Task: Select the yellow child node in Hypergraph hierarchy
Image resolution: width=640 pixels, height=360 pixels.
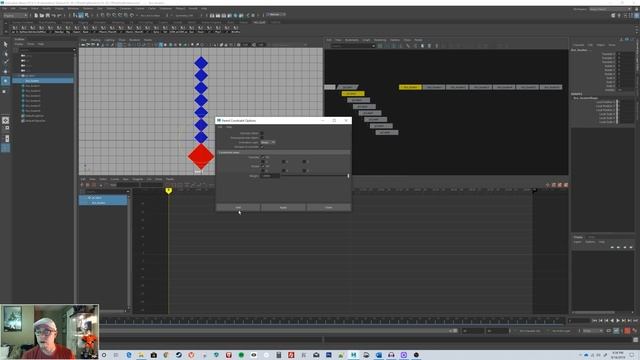Action: [x=353, y=93]
